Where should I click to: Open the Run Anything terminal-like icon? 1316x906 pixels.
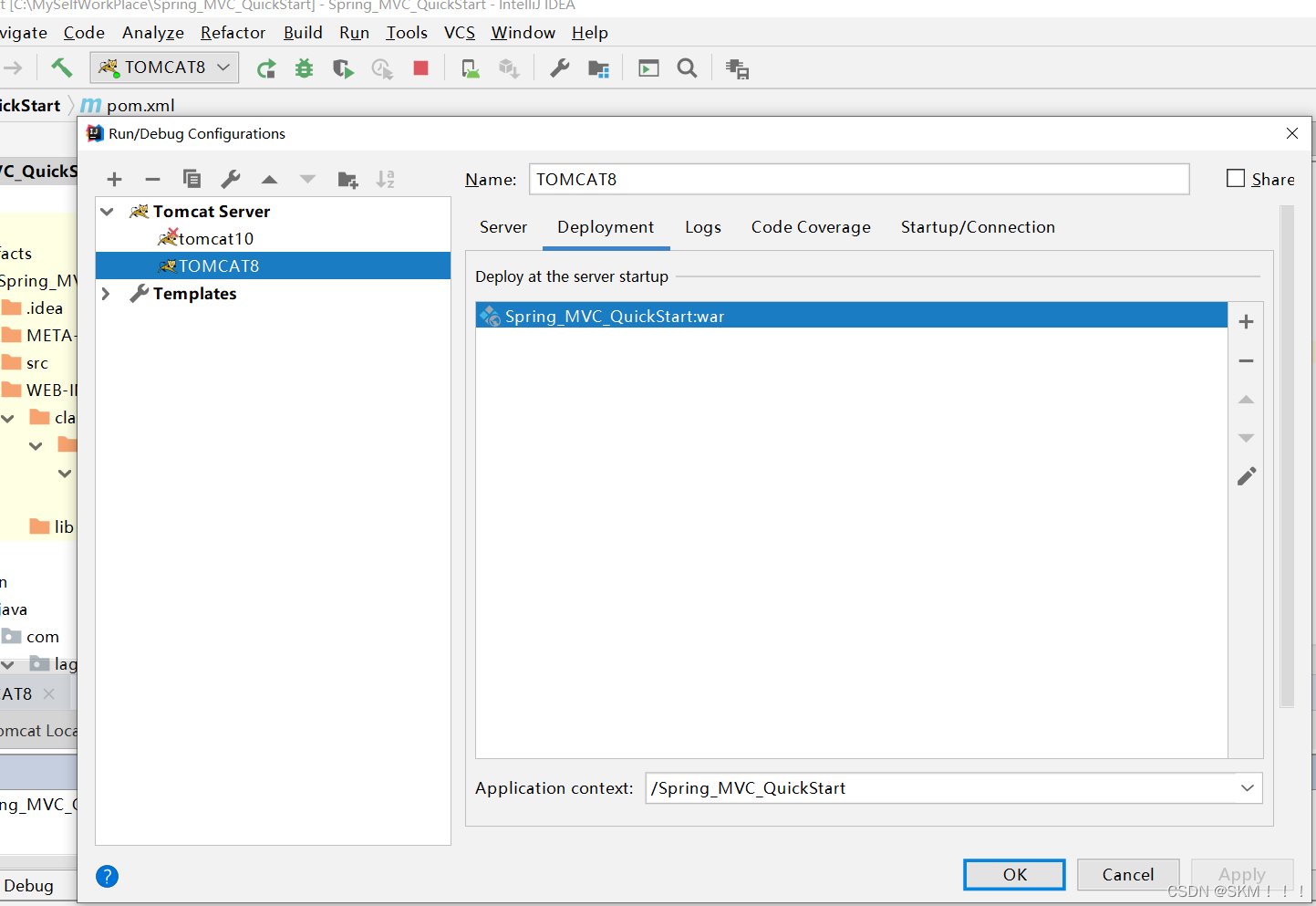pyautogui.click(x=648, y=68)
